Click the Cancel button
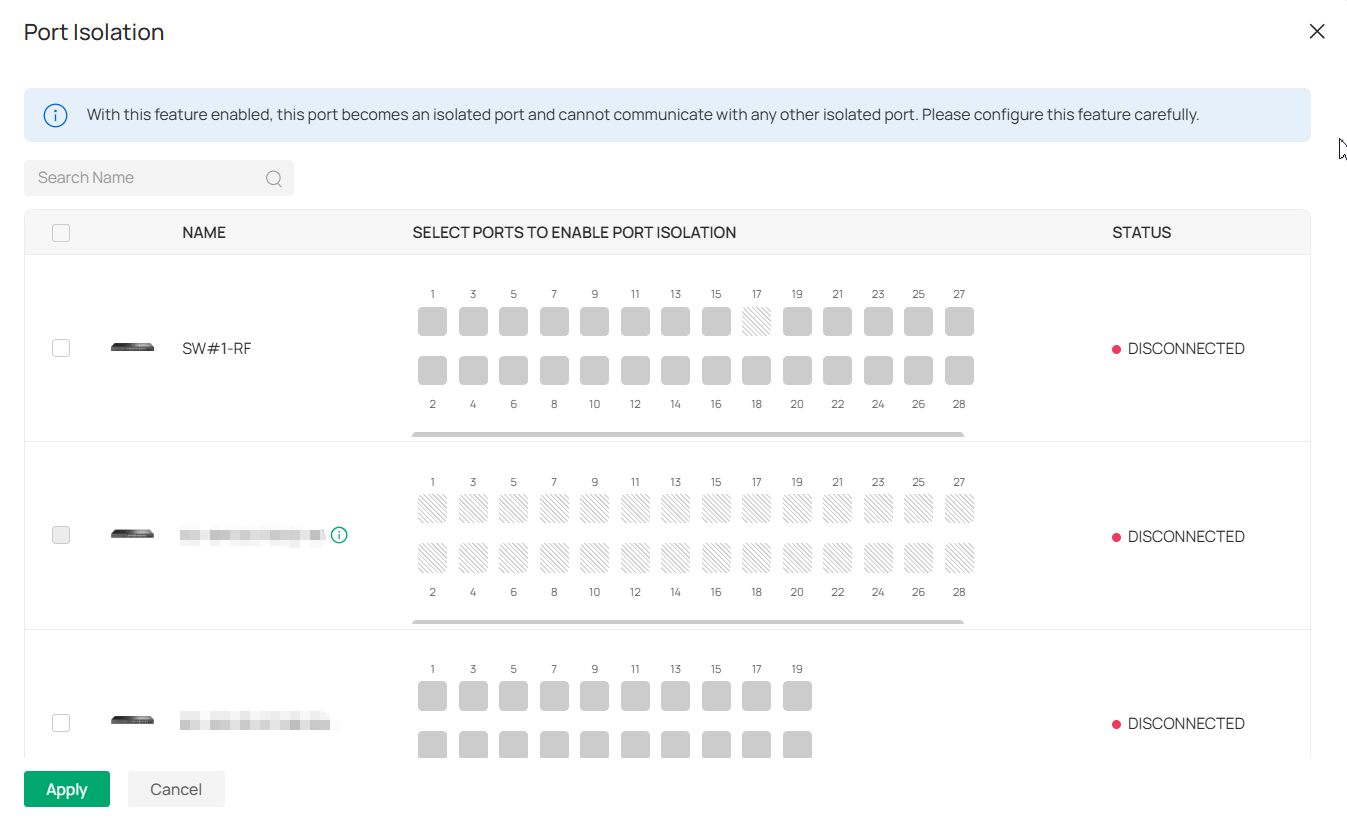The height and width of the screenshot is (824, 1347). click(x=176, y=789)
